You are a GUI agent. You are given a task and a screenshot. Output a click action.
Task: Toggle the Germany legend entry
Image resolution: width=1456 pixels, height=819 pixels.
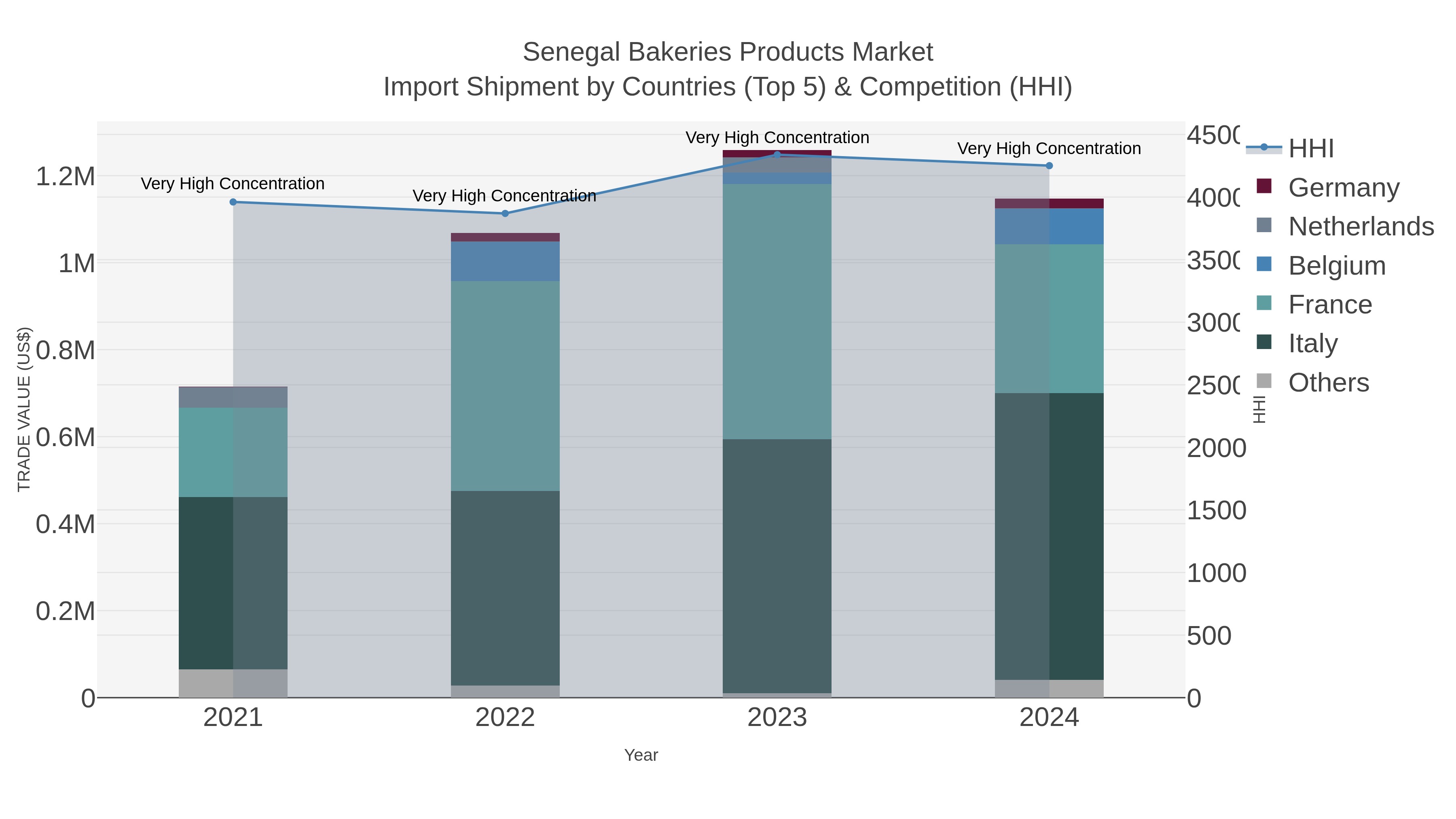[x=1328, y=187]
